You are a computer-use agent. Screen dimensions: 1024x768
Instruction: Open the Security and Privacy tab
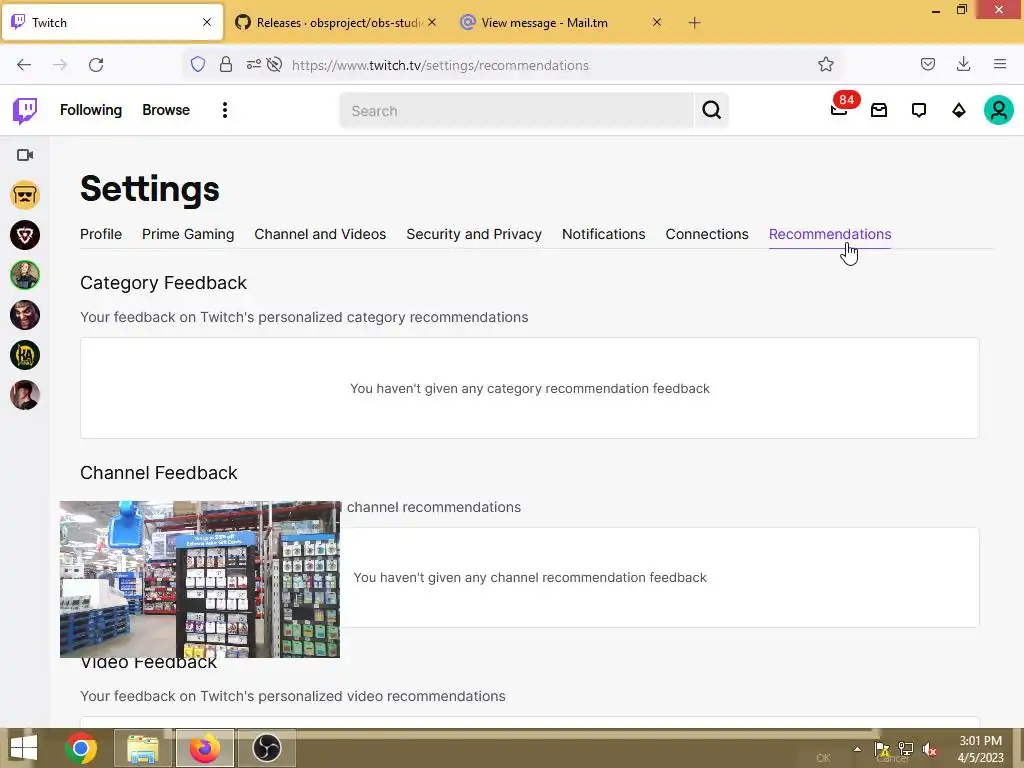tap(474, 234)
